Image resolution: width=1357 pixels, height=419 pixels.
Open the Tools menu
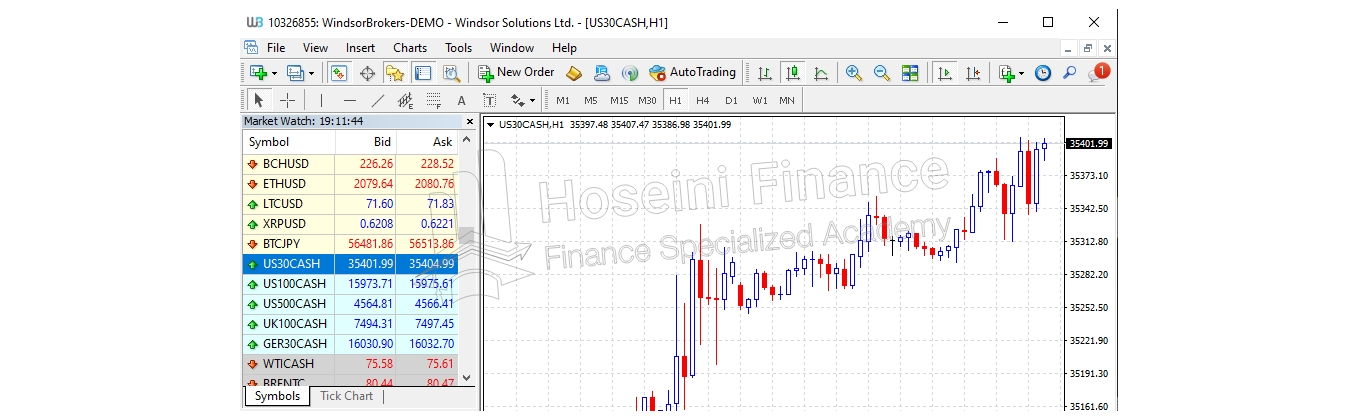pyautogui.click(x=459, y=47)
